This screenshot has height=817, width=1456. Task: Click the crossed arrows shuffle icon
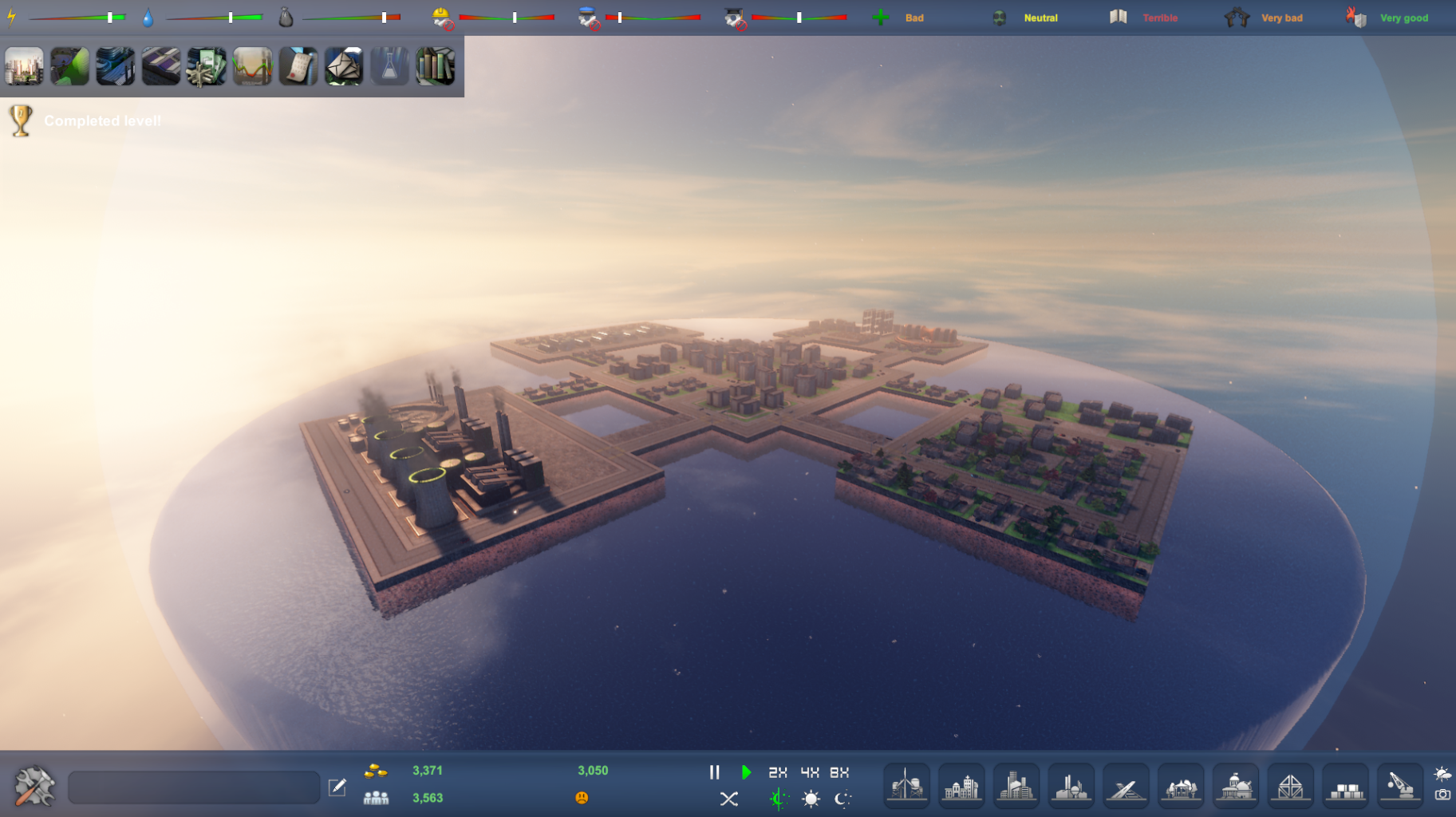click(729, 799)
